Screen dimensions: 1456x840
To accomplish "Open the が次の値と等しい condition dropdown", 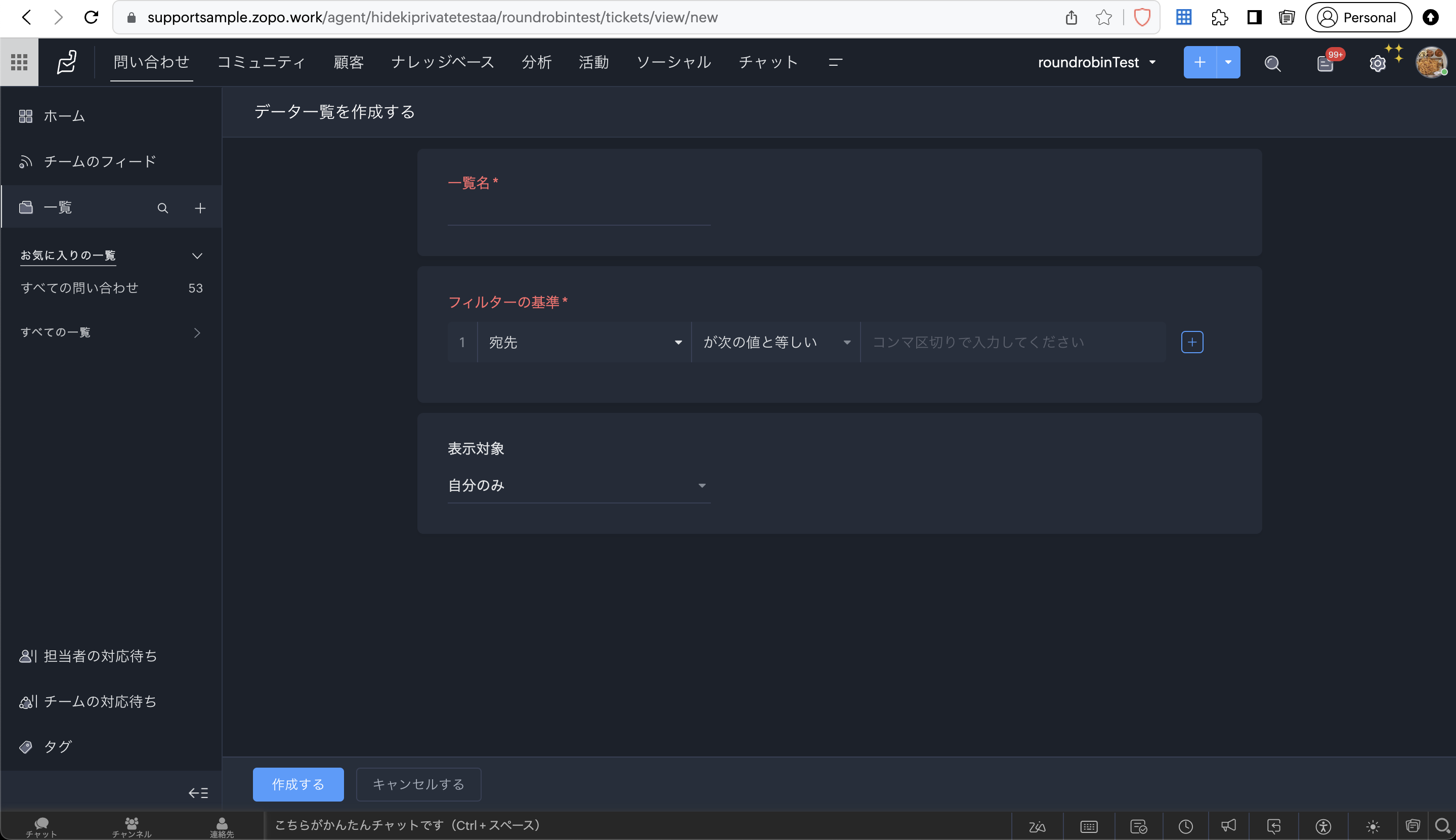I will 776,342.
